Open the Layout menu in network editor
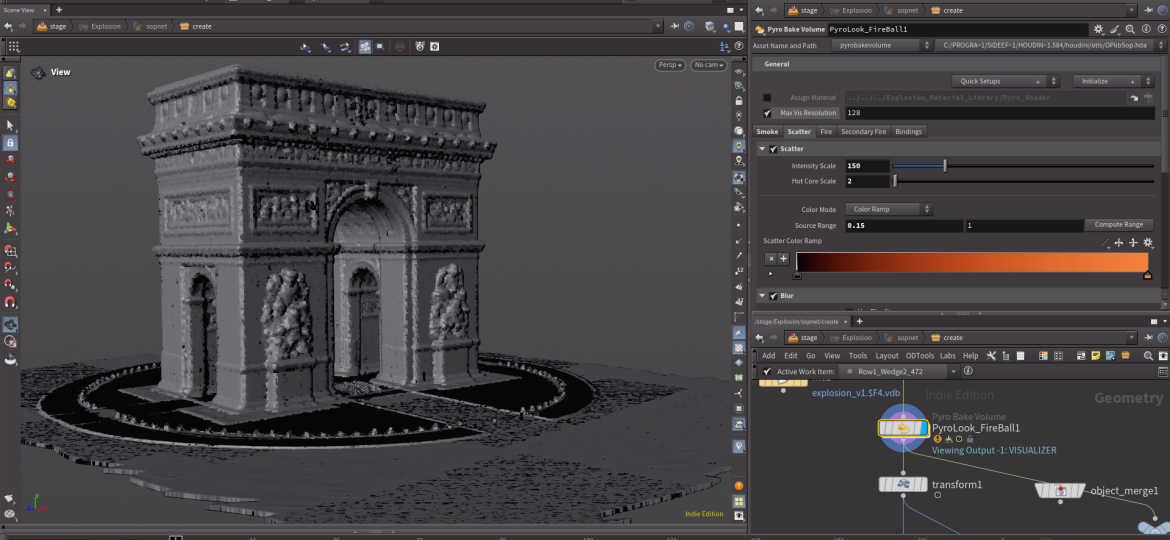The height and width of the screenshot is (540, 1170). coord(887,356)
